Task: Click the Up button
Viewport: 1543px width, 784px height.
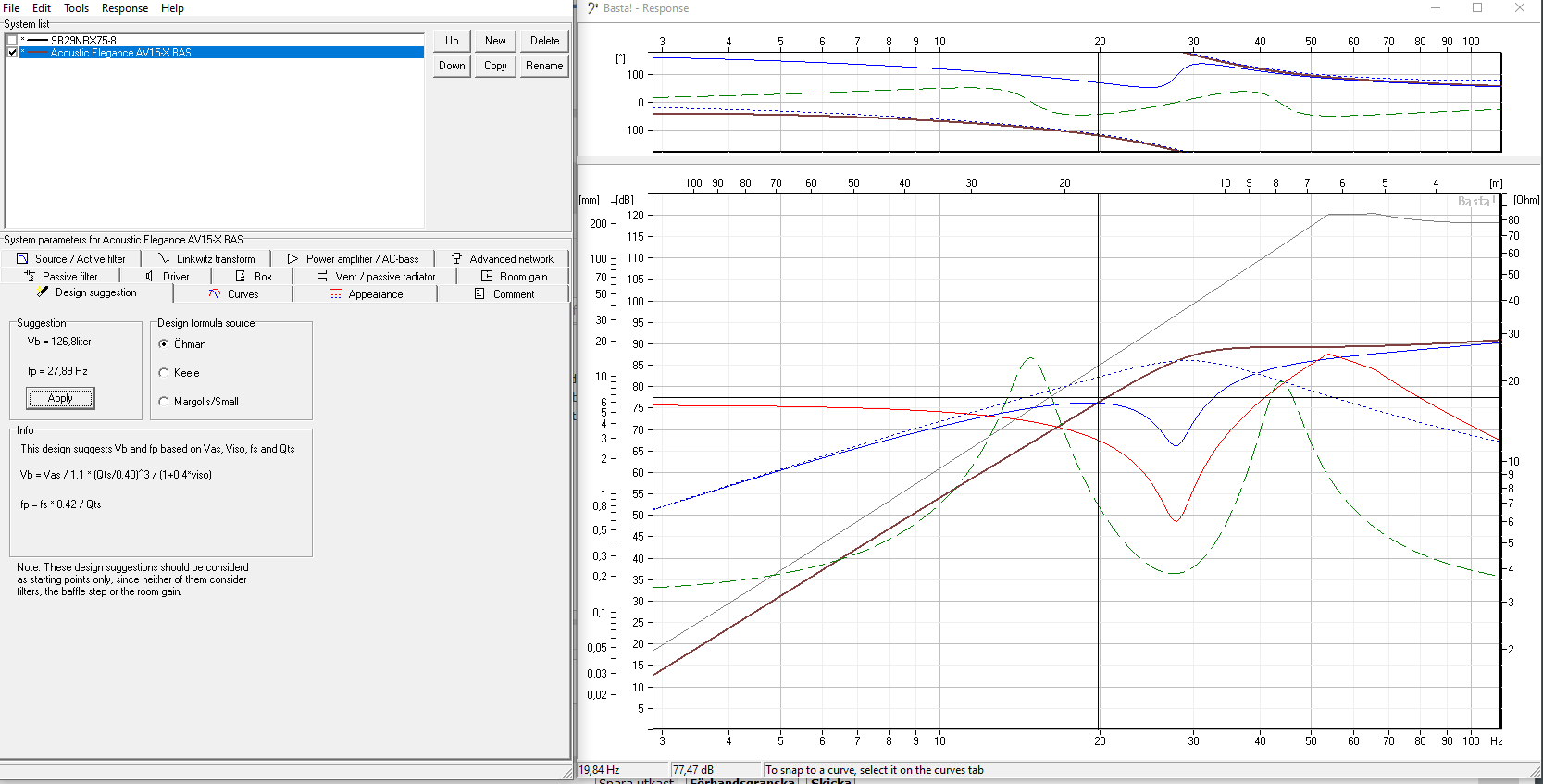Action: coord(452,41)
